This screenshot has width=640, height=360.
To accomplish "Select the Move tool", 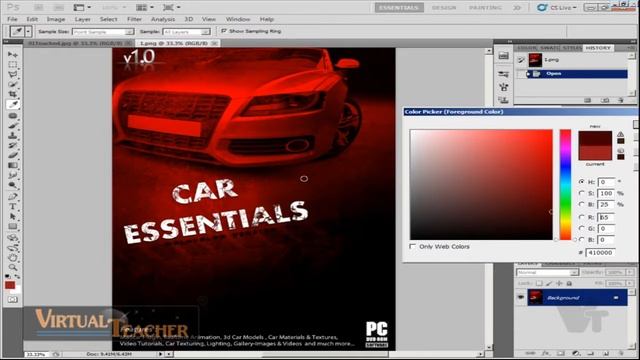I will (x=13, y=55).
